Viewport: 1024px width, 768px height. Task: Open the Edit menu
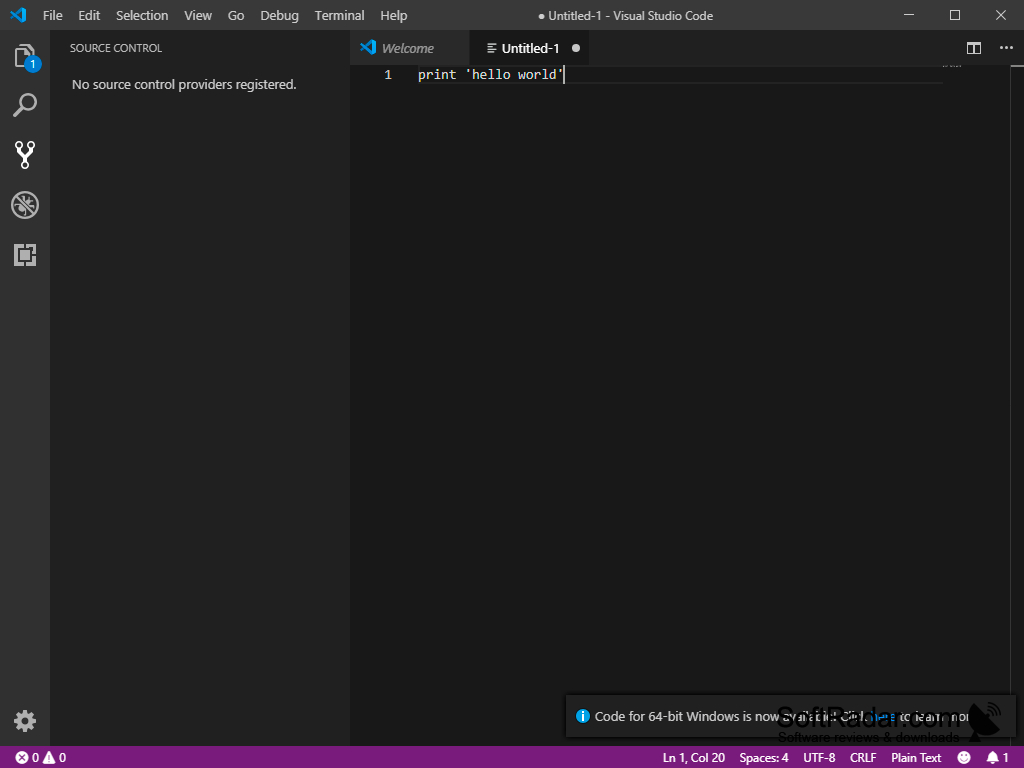89,15
